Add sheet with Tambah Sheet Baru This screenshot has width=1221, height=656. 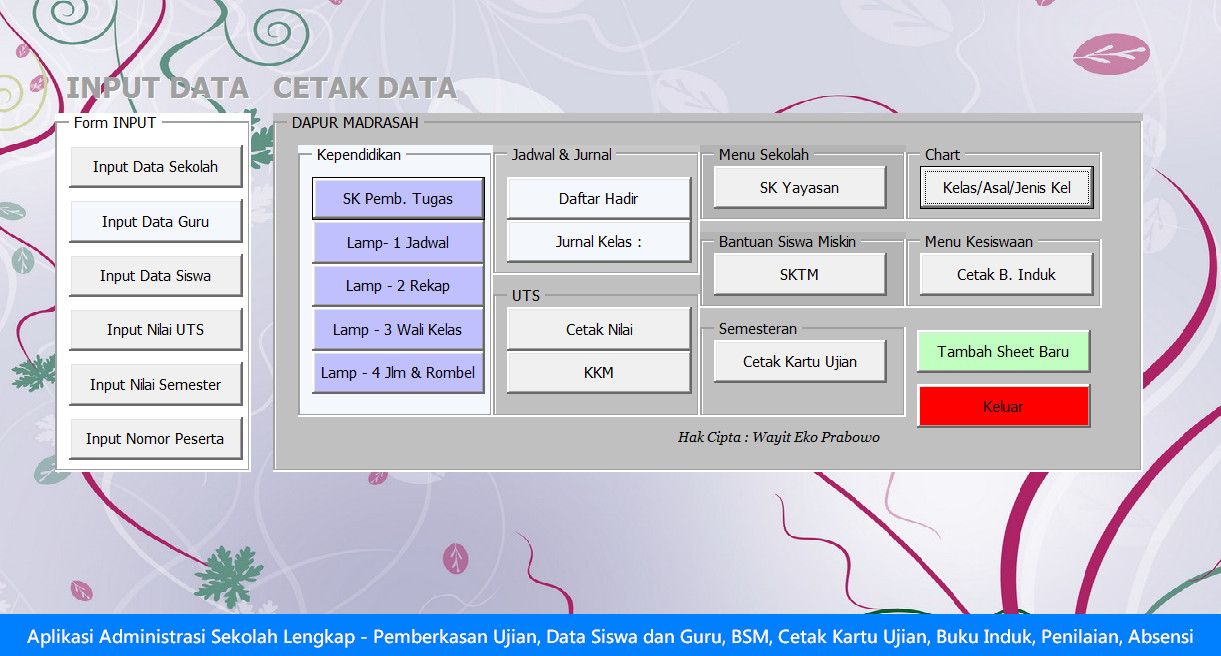pyautogui.click(x=1003, y=352)
